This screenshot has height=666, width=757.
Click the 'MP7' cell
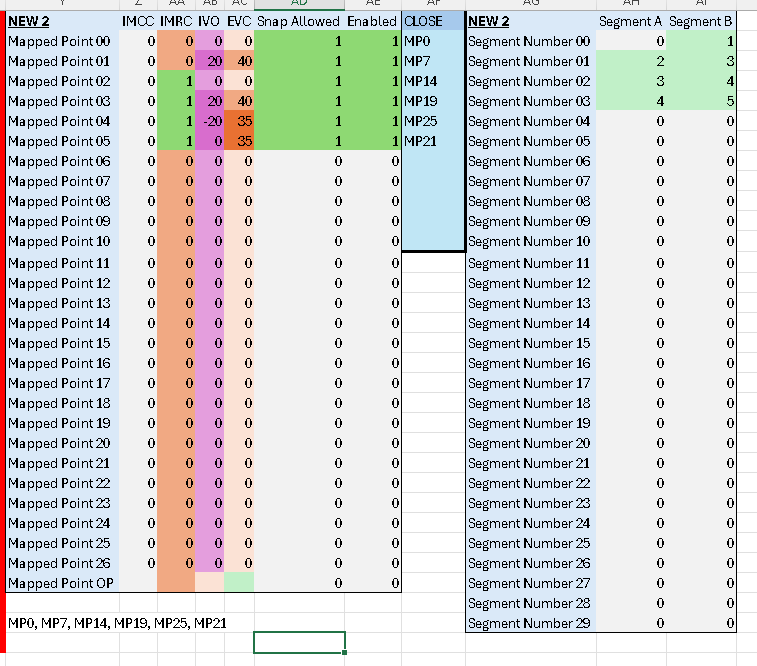[x=434, y=61]
